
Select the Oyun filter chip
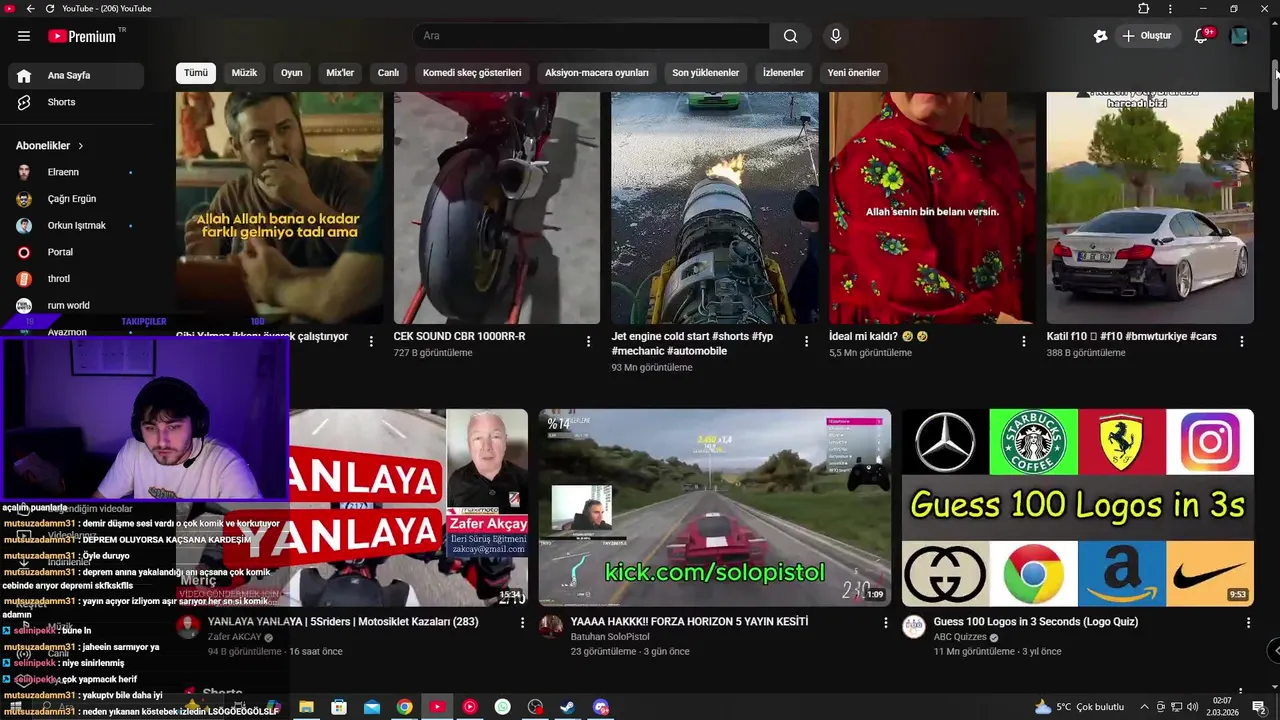click(292, 73)
